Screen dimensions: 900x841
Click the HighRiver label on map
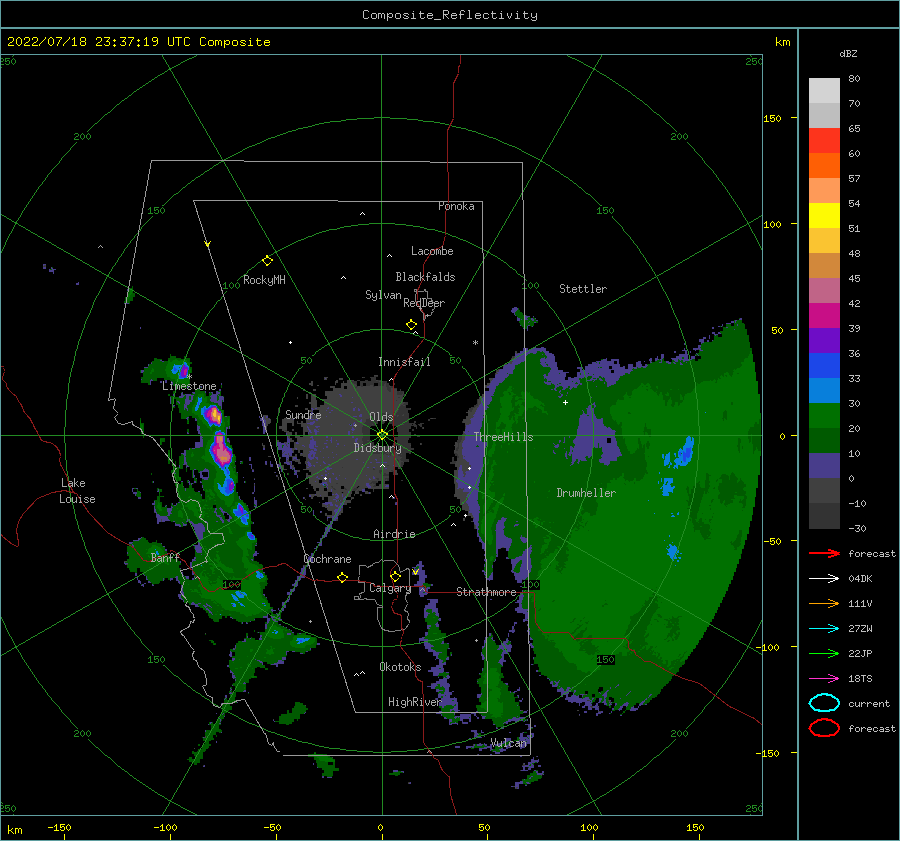(415, 702)
